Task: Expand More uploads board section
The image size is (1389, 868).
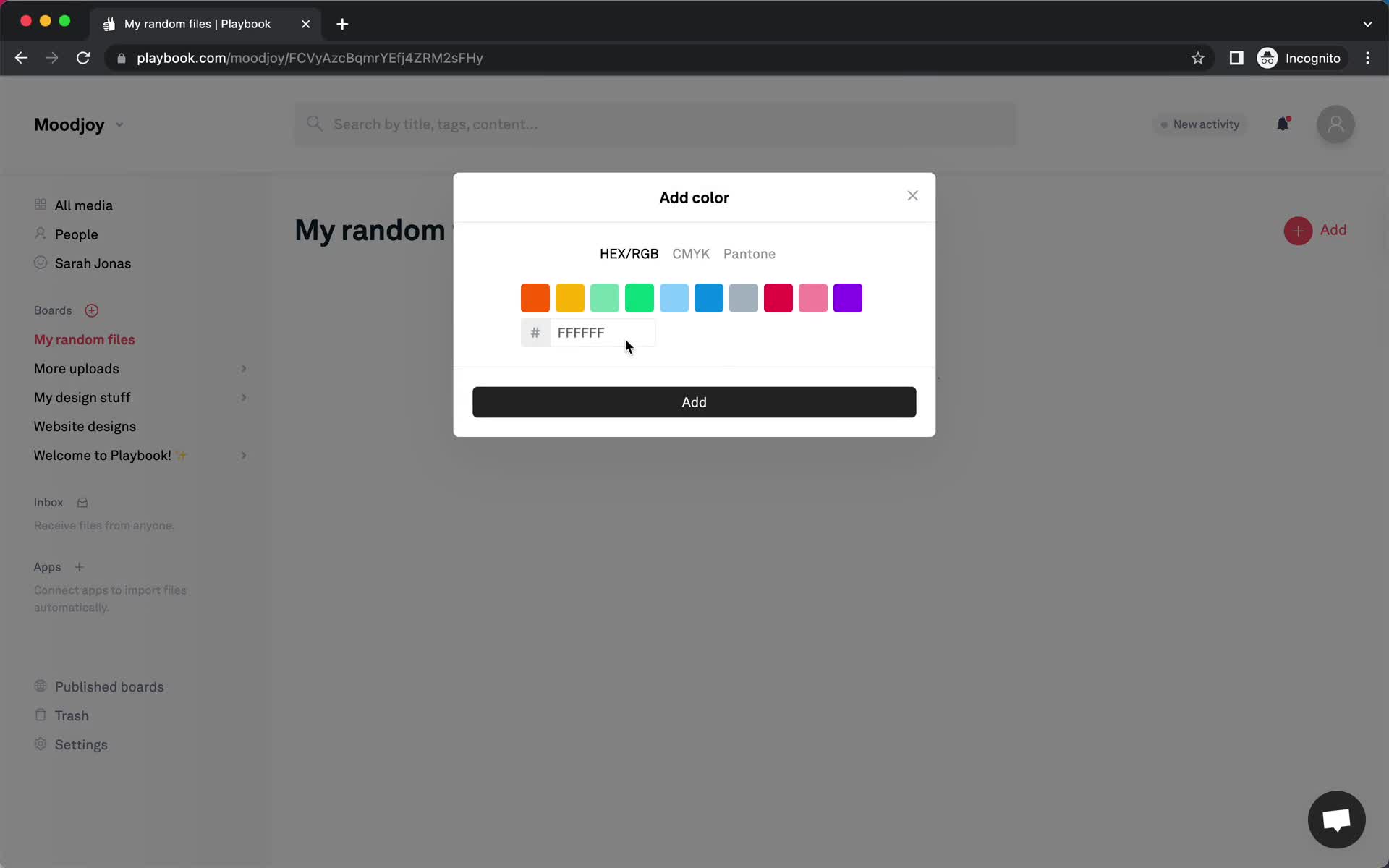Action: 243,368
